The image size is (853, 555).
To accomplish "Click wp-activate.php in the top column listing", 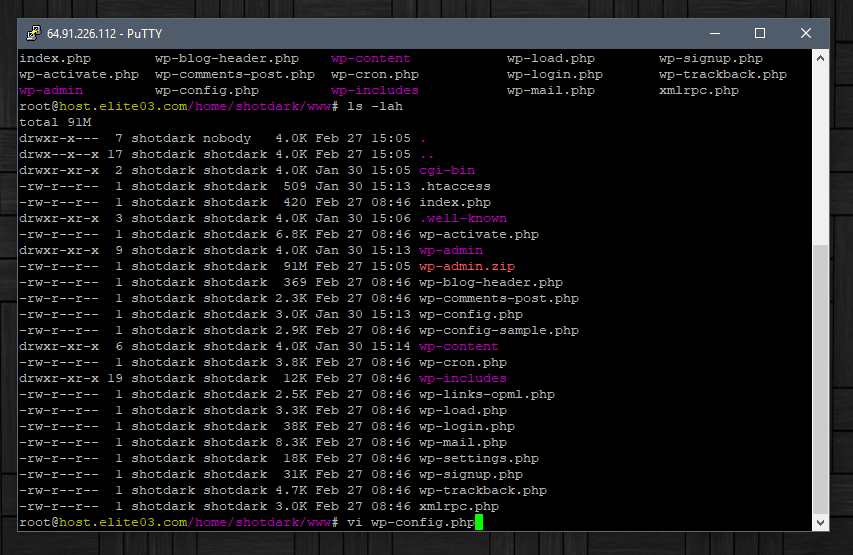I will coord(79,75).
